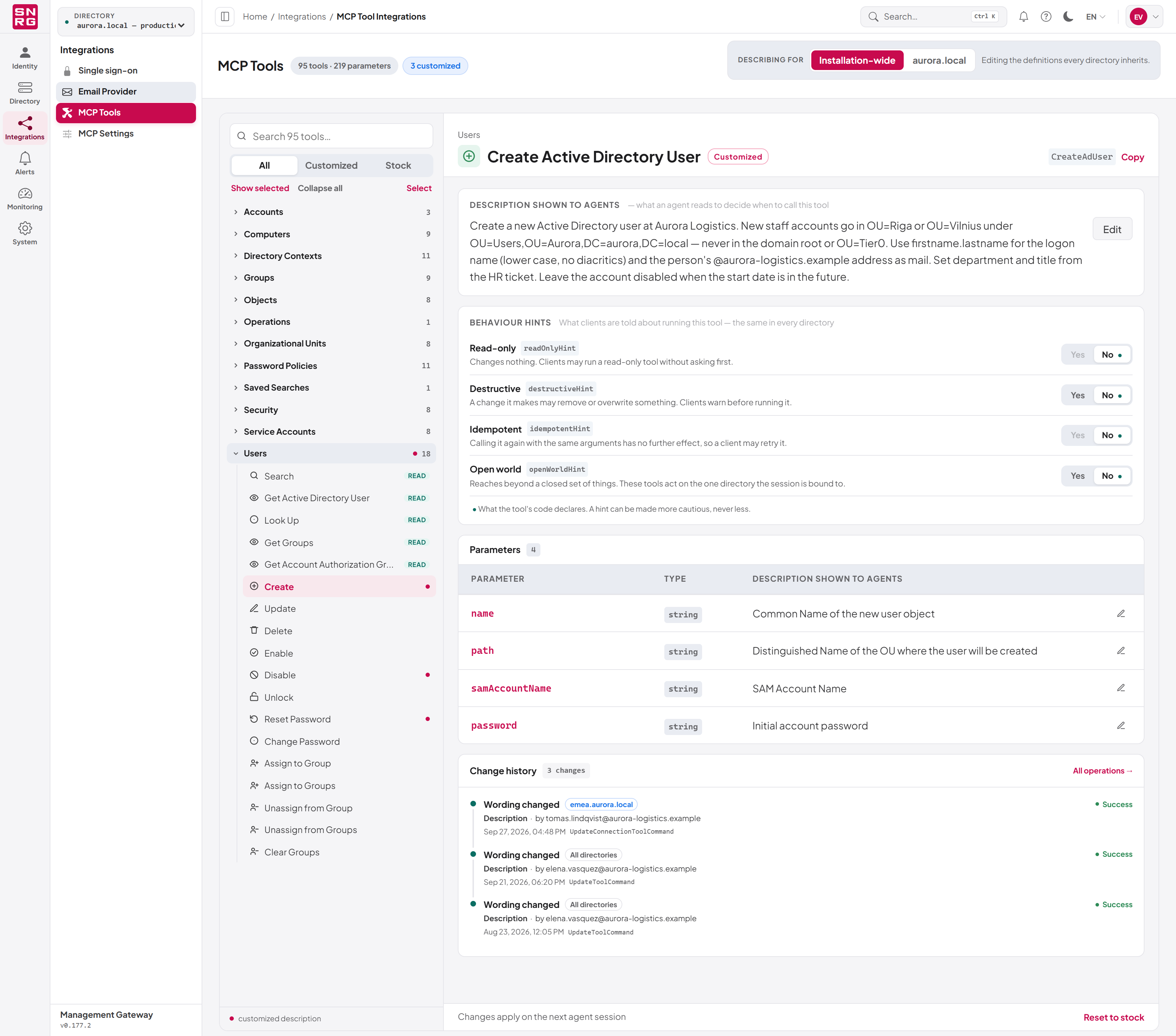1176x1036 pixels.
Task: Click the notifications bell in the top bar
Action: (1023, 17)
